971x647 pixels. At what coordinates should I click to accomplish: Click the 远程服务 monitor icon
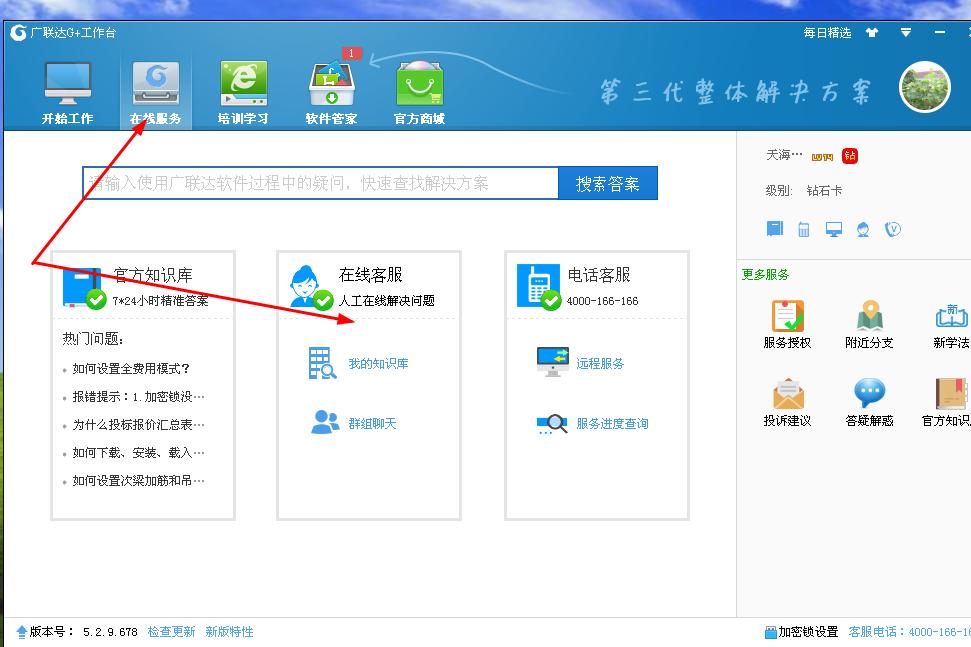pyautogui.click(x=552, y=362)
